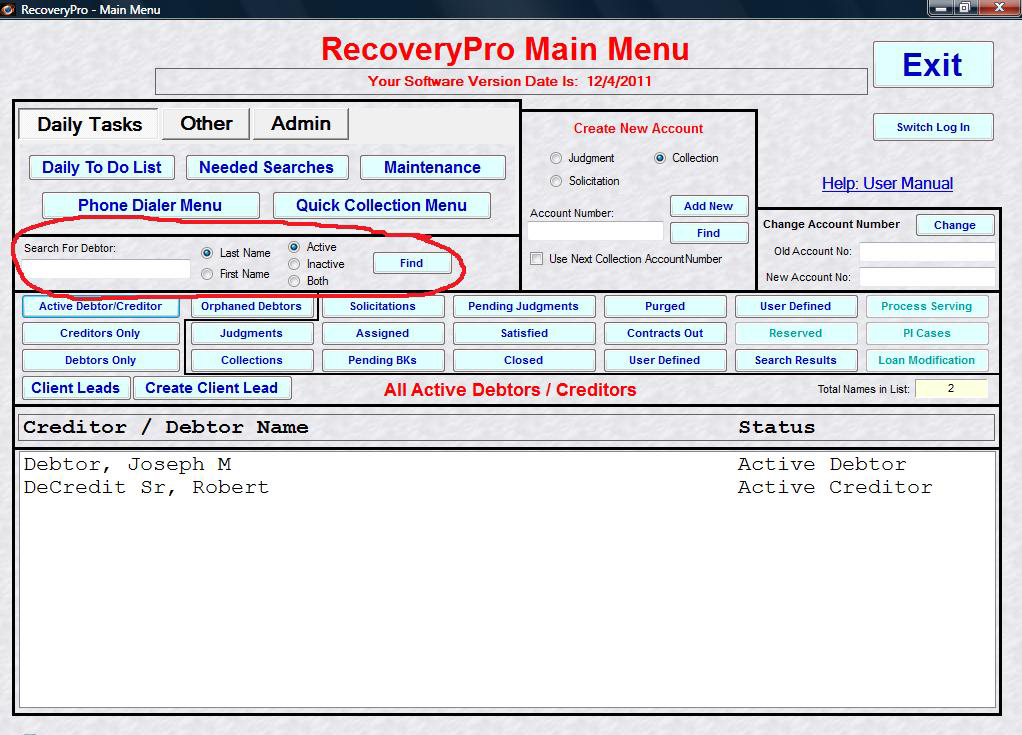Show Purged accounts
The image size is (1022, 735).
pos(665,306)
